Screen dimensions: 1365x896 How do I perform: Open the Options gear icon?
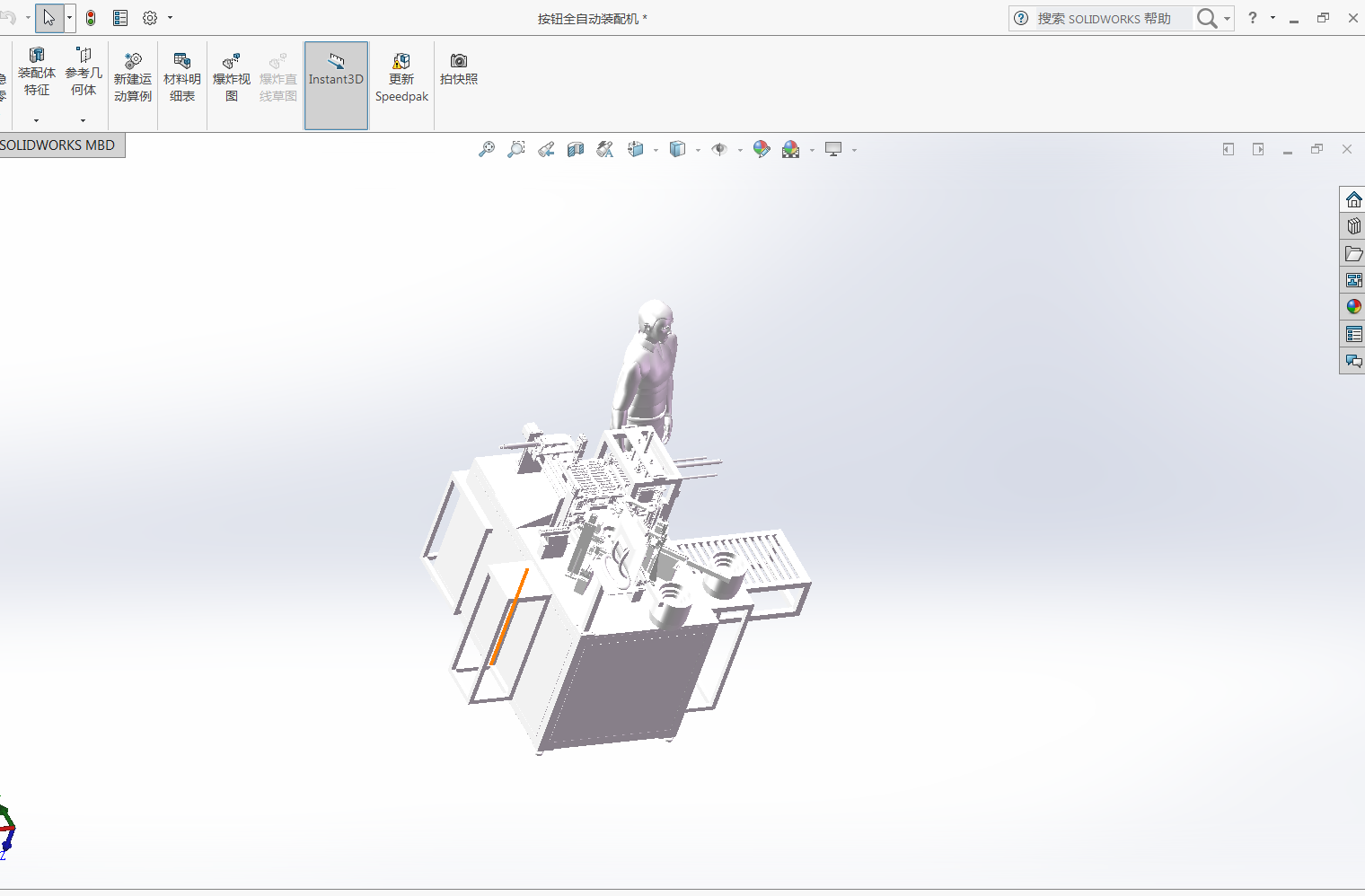(x=150, y=18)
